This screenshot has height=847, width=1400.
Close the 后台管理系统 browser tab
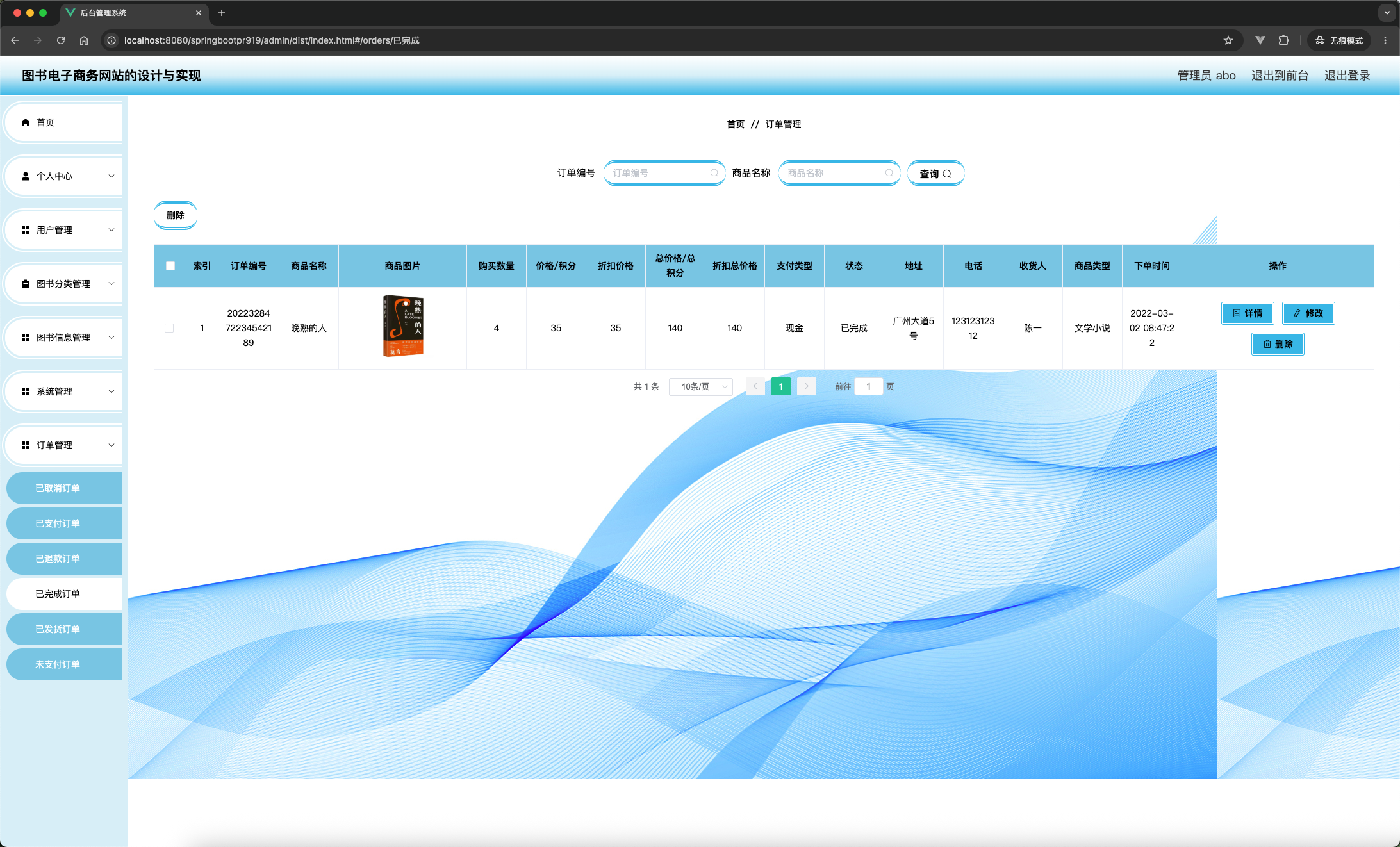[x=199, y=13]
